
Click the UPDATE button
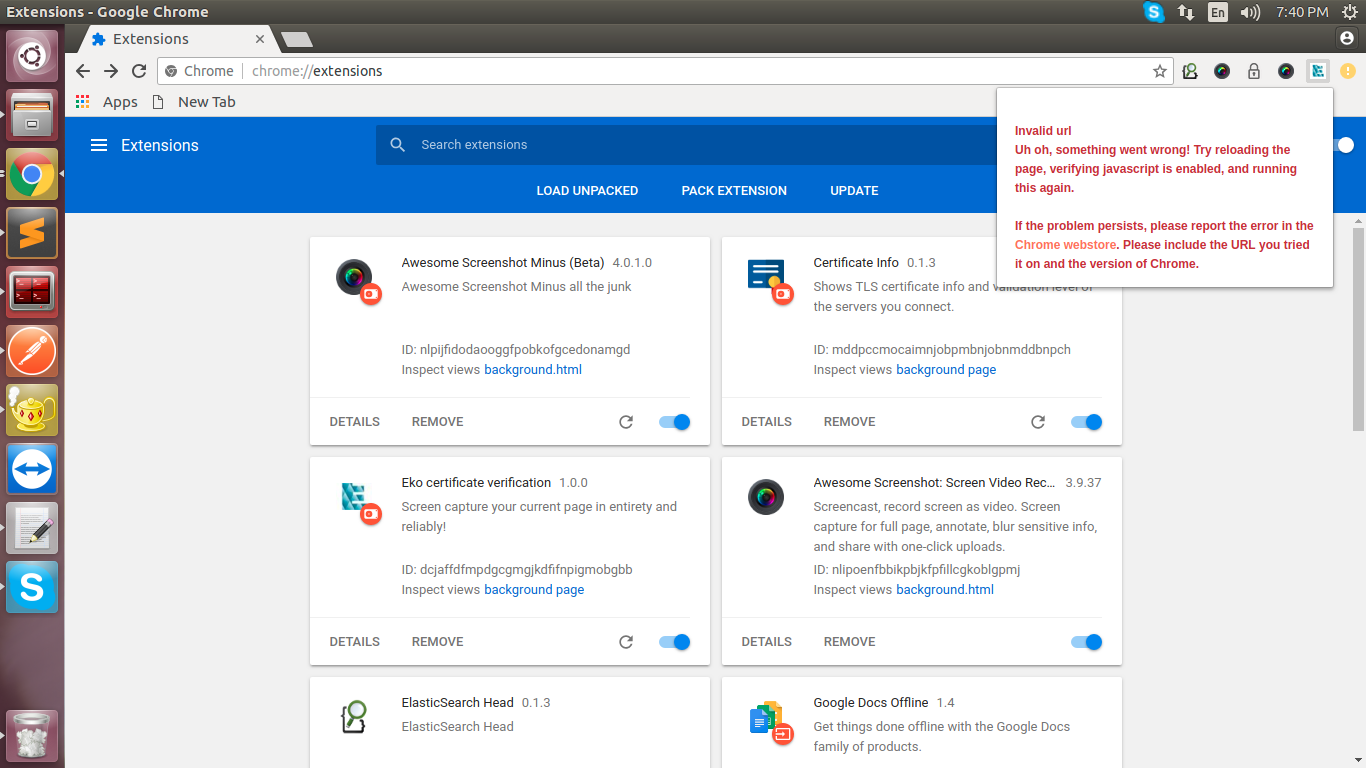tap(854, 191)
